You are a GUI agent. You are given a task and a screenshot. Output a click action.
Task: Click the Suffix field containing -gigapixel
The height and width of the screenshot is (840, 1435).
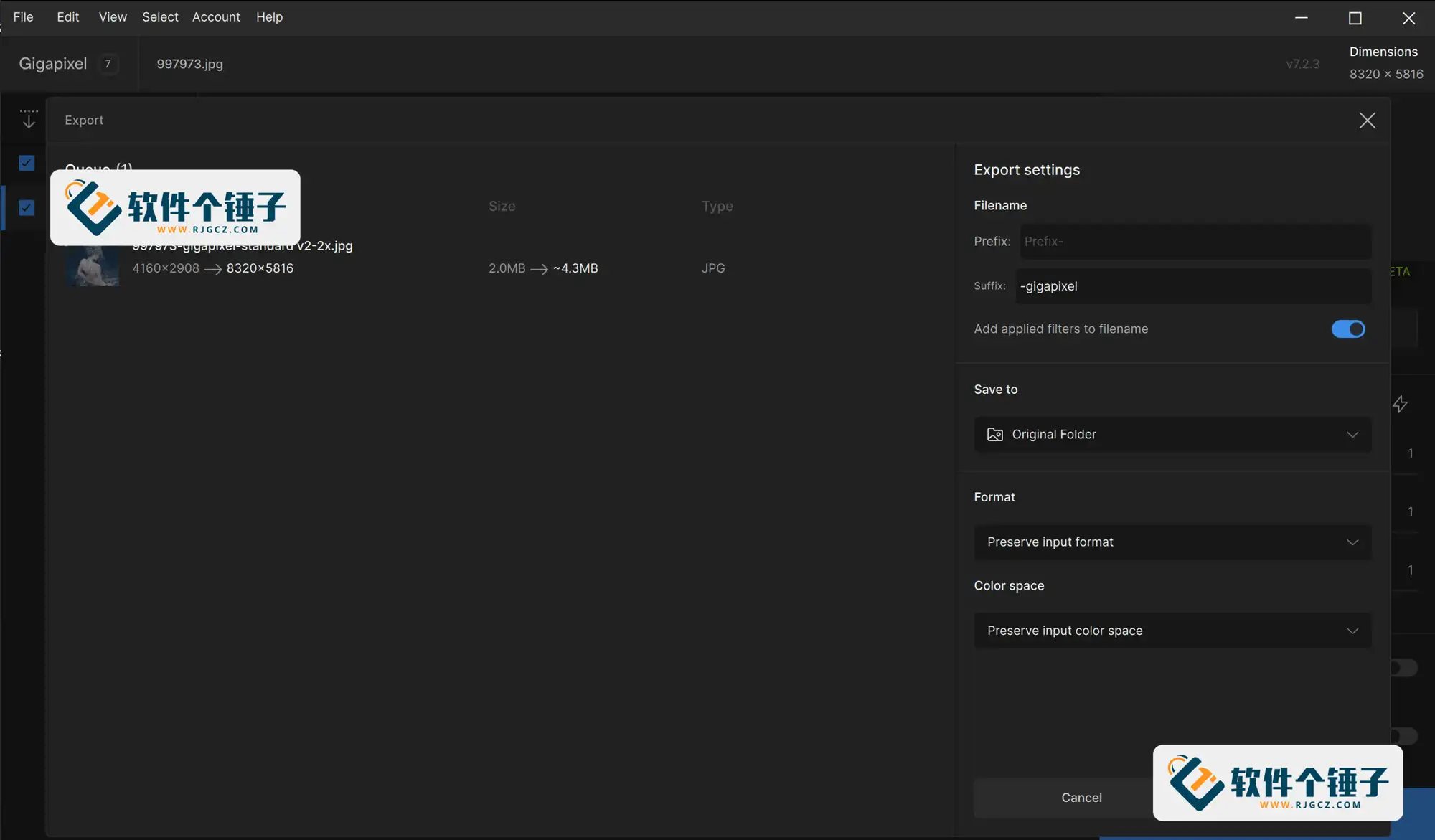coord(1193,286)
